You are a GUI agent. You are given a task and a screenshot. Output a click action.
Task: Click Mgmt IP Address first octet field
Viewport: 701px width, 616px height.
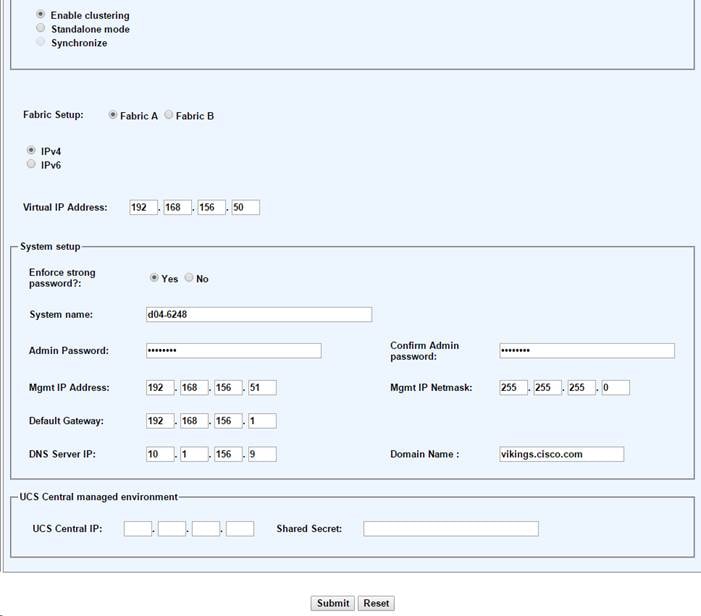tap(160, 388)
